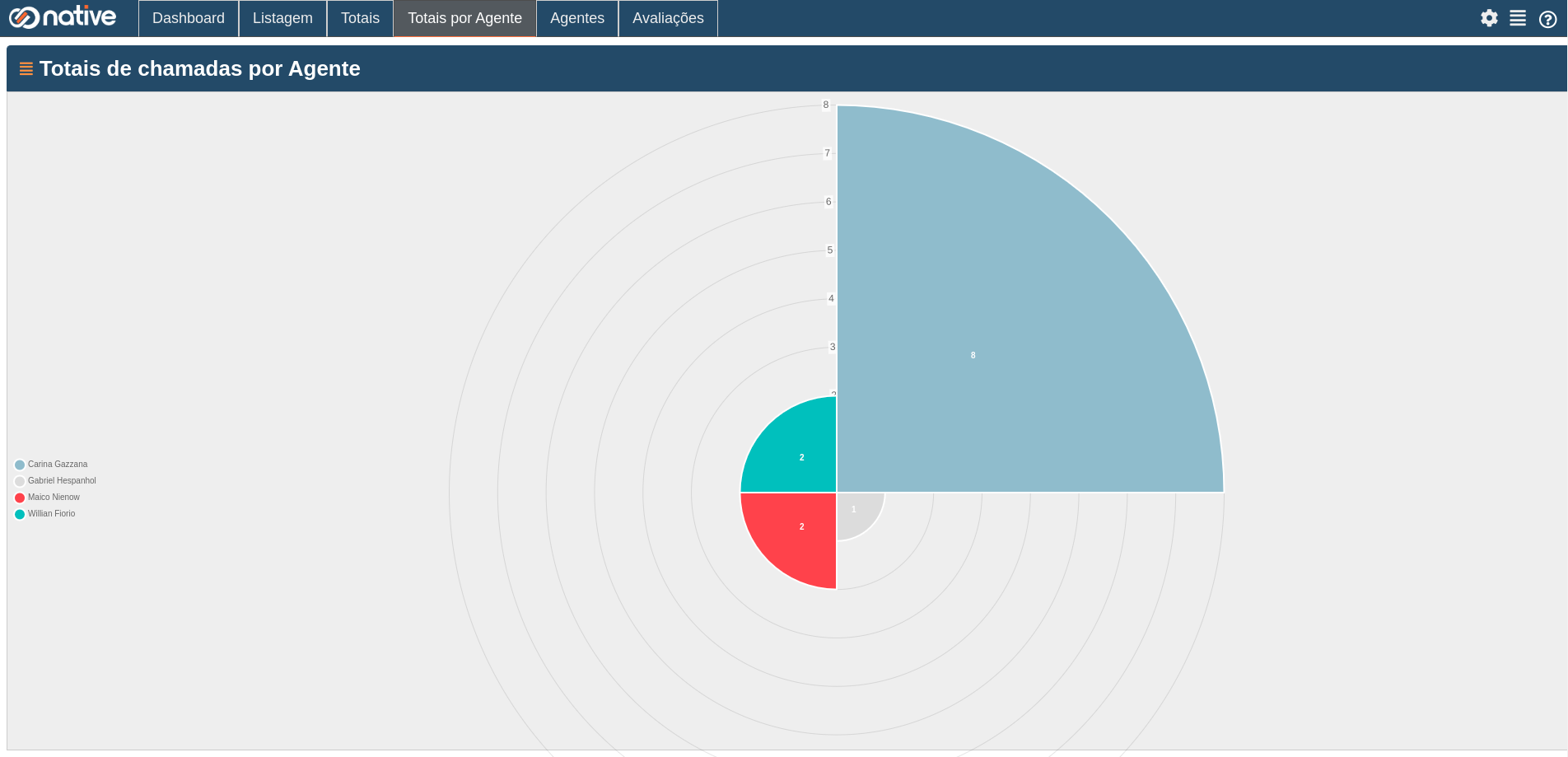Toggle Maico Nienow legend entry
This screenshot has width=1568, height=757.
coord(47,498)
